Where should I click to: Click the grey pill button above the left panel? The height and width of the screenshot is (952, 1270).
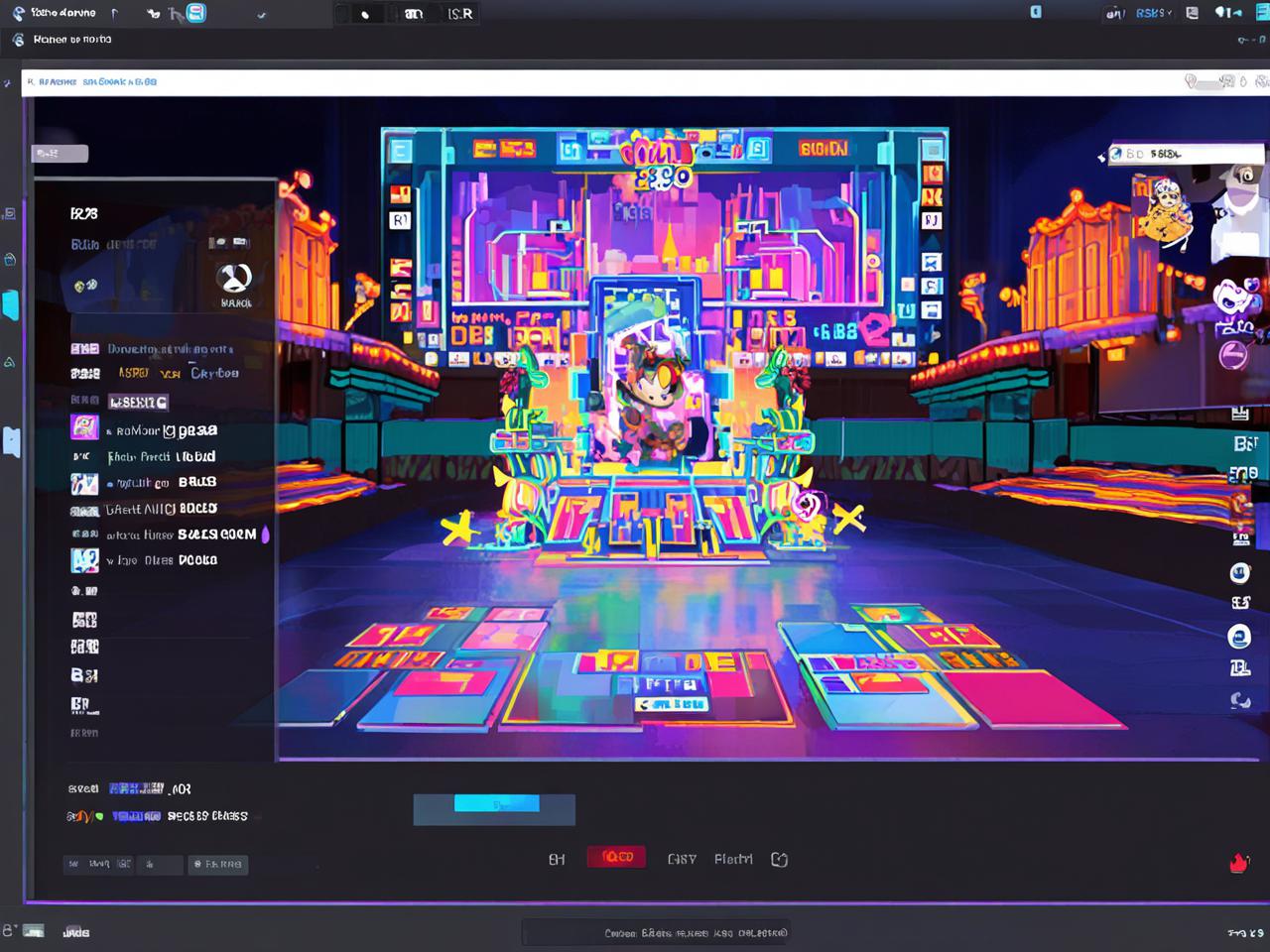61,154
